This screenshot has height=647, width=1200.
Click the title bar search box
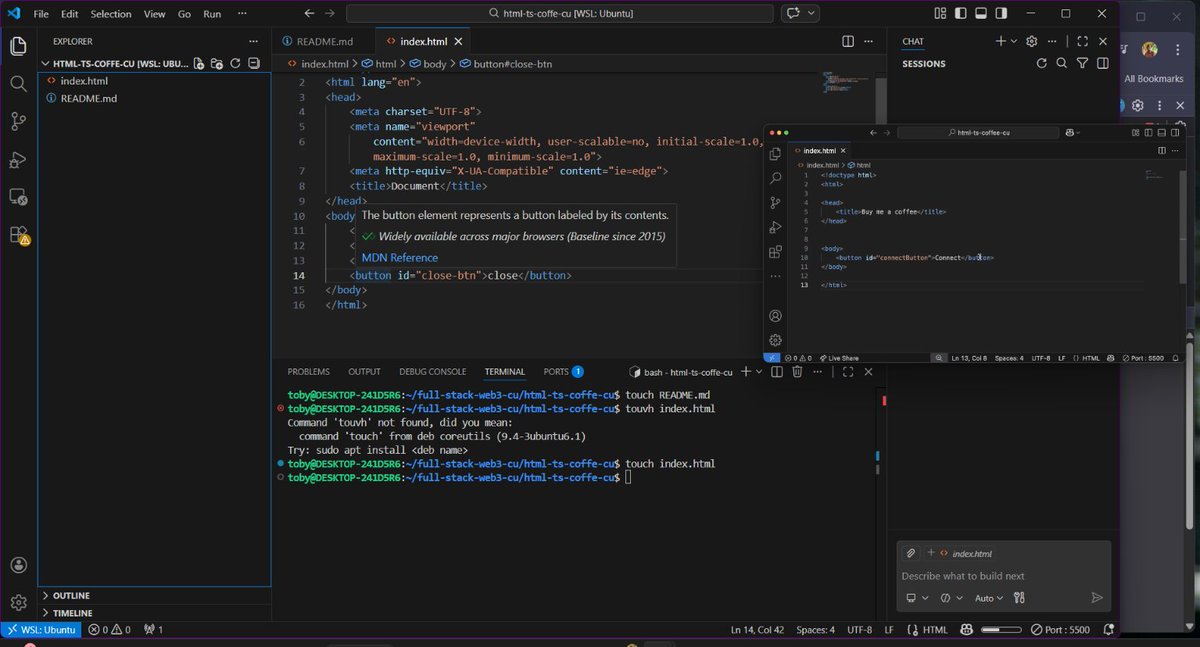click(562, 14)
